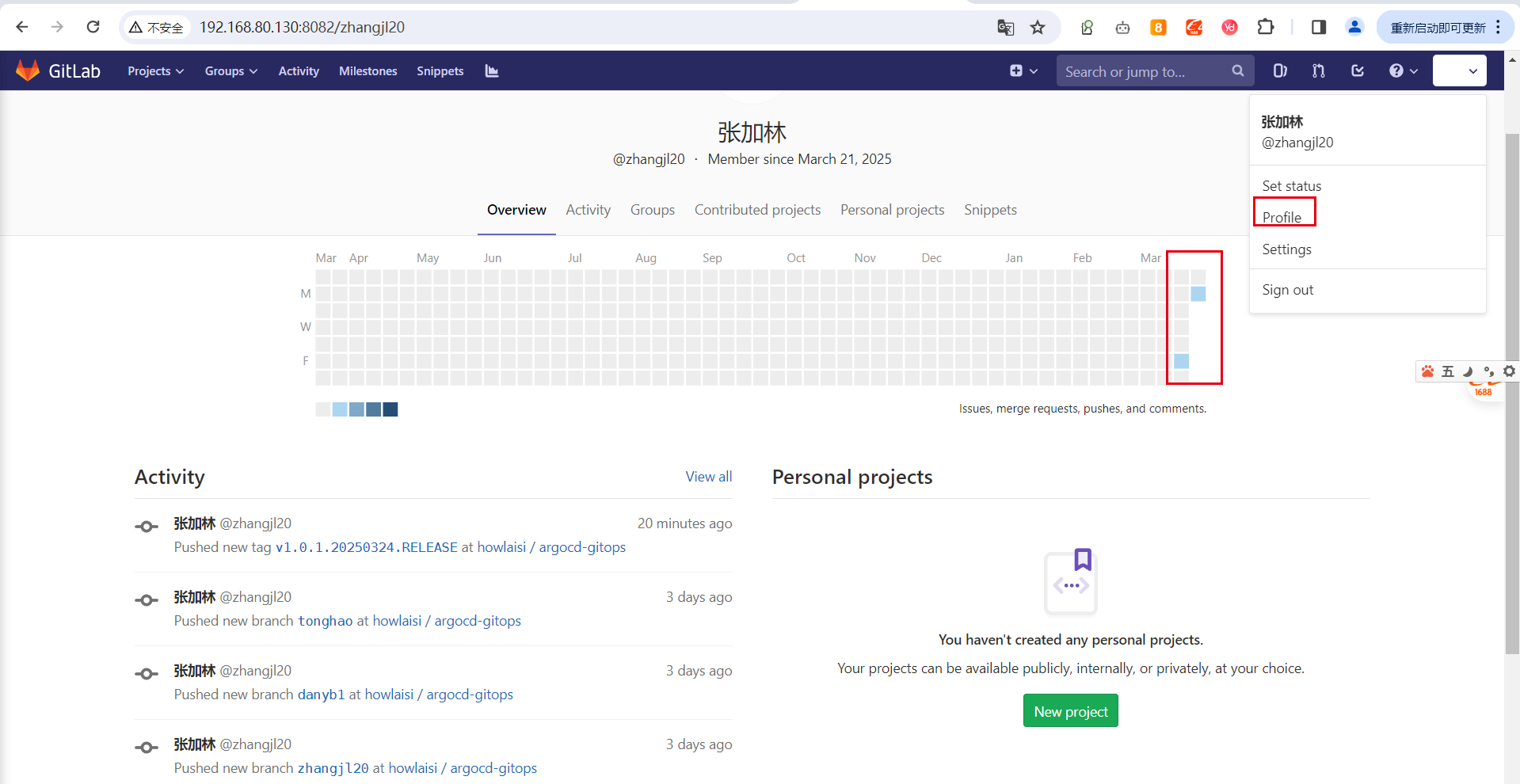Switch to the Contributed projects tab

(x=757, y=210)
